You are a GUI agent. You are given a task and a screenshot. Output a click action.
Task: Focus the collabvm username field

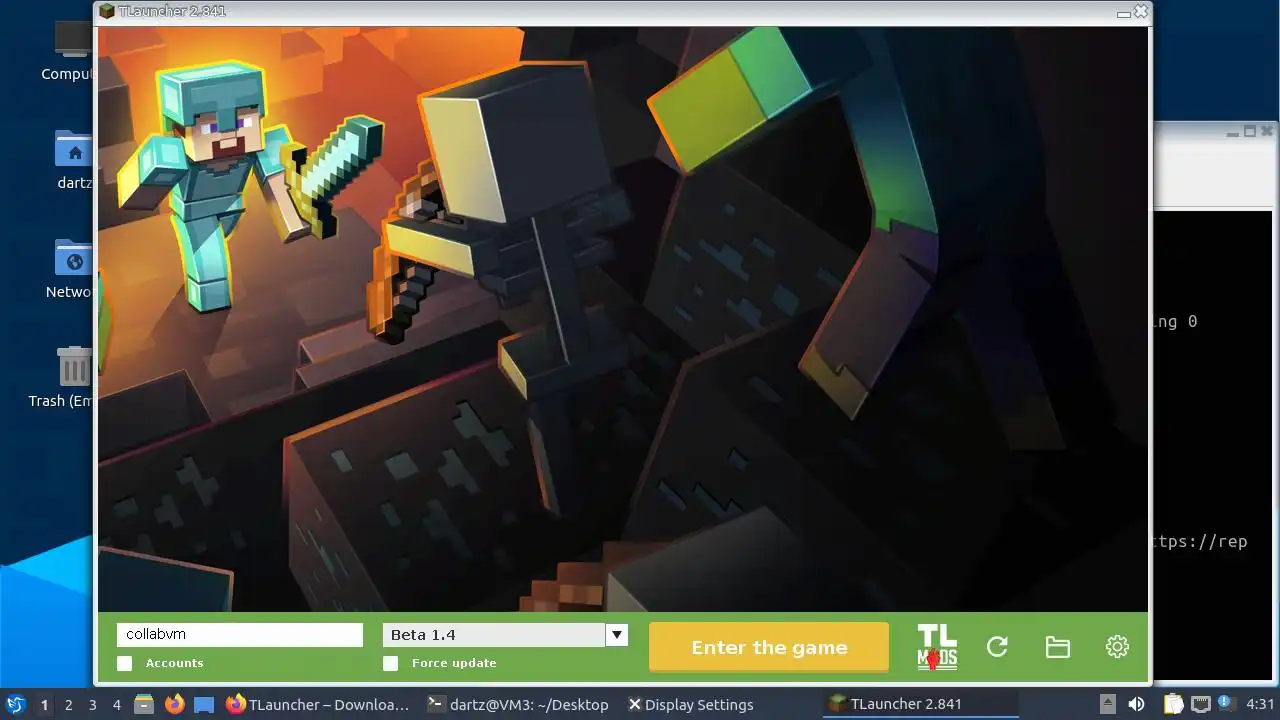240,634
